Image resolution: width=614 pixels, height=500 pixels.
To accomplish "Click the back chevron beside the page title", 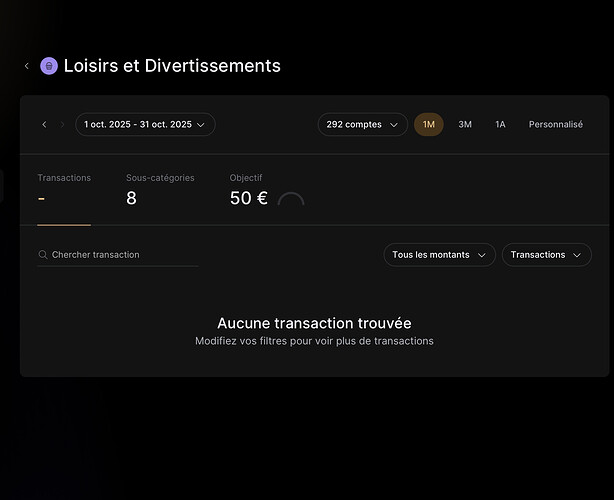I will point(27,66).
